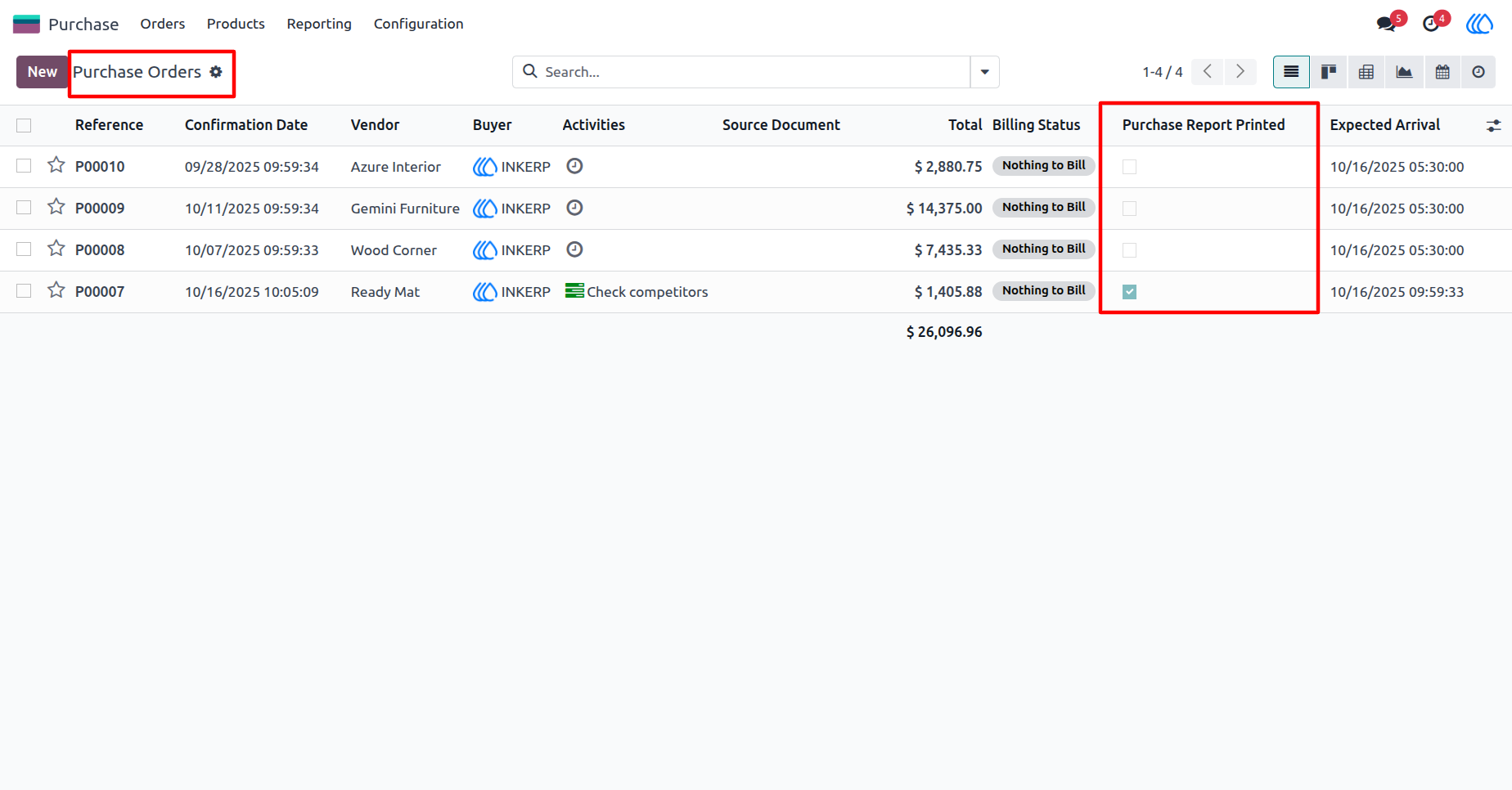Image resolution: width=1512 pixels, height=790 pixels.
Task: Toggle Purchase Report Printed for P00007
Action: [x=1129, y=292]
